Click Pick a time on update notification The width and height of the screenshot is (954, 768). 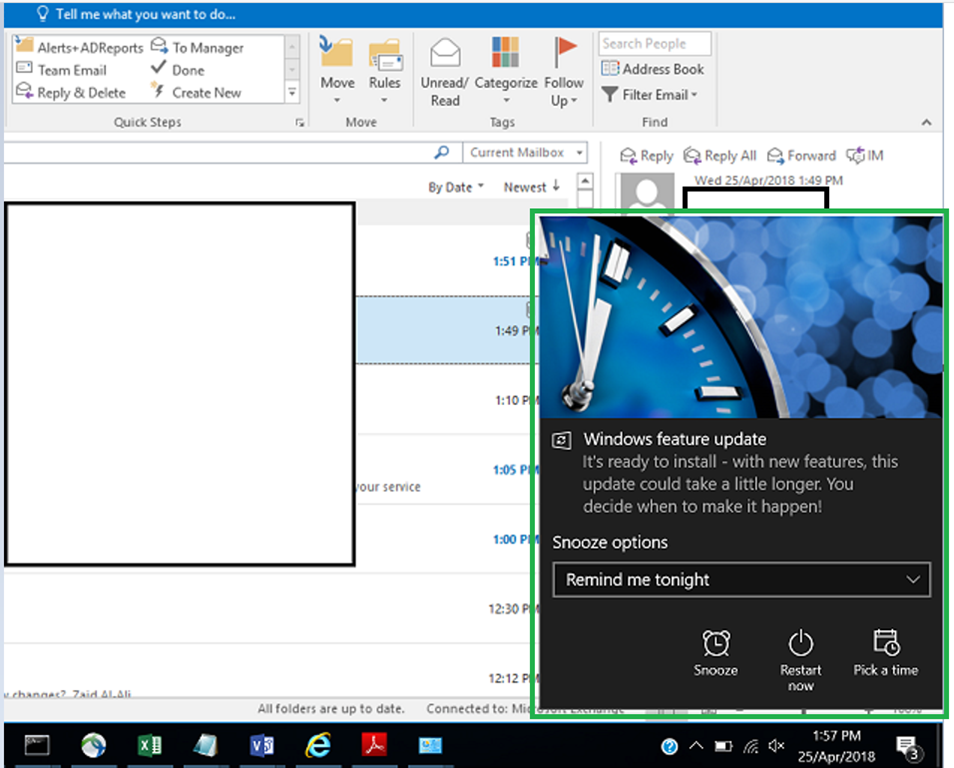point(885,654)
